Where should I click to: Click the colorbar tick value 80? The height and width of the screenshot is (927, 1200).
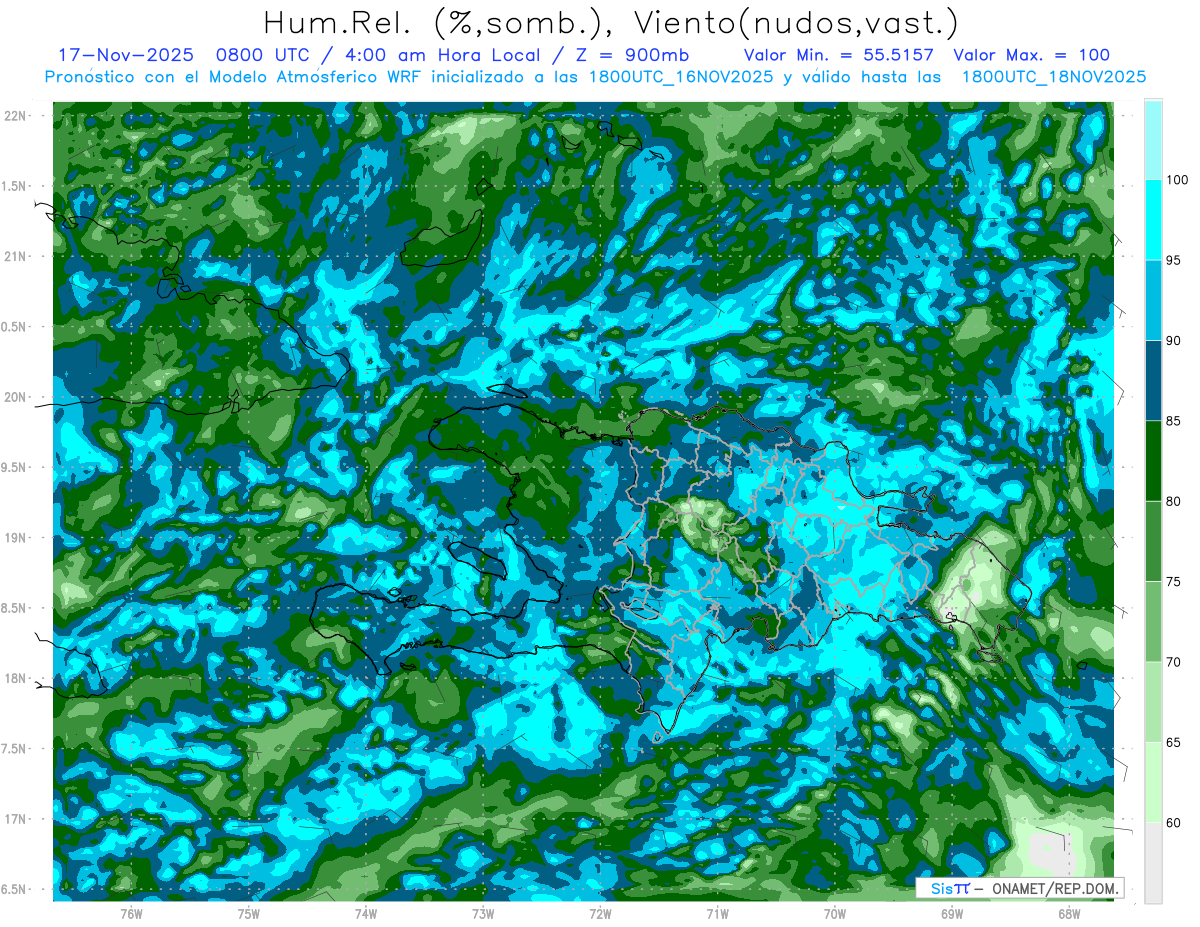pos(1174,502)
